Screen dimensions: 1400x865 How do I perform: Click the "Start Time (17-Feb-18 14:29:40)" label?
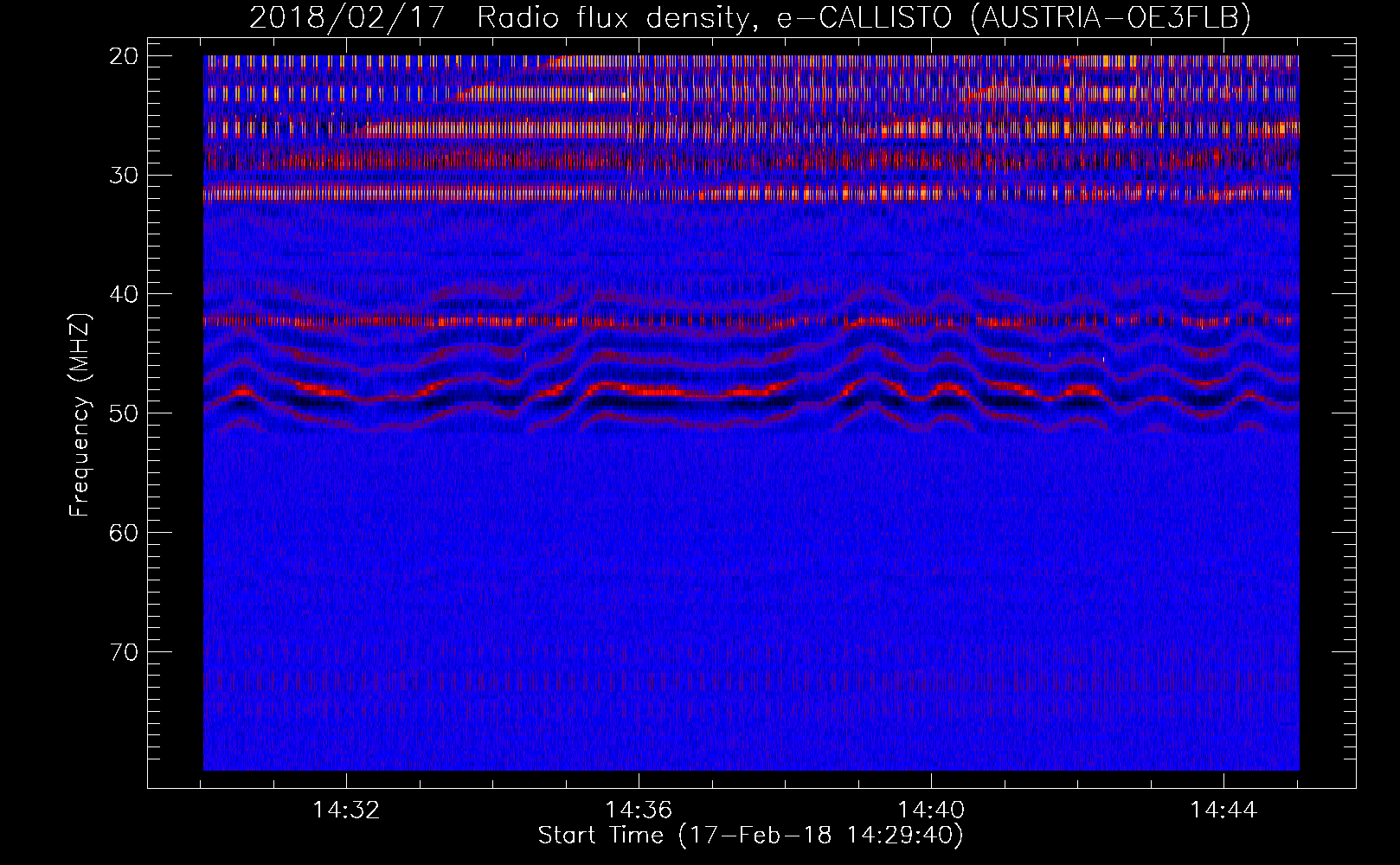point(750,836)
